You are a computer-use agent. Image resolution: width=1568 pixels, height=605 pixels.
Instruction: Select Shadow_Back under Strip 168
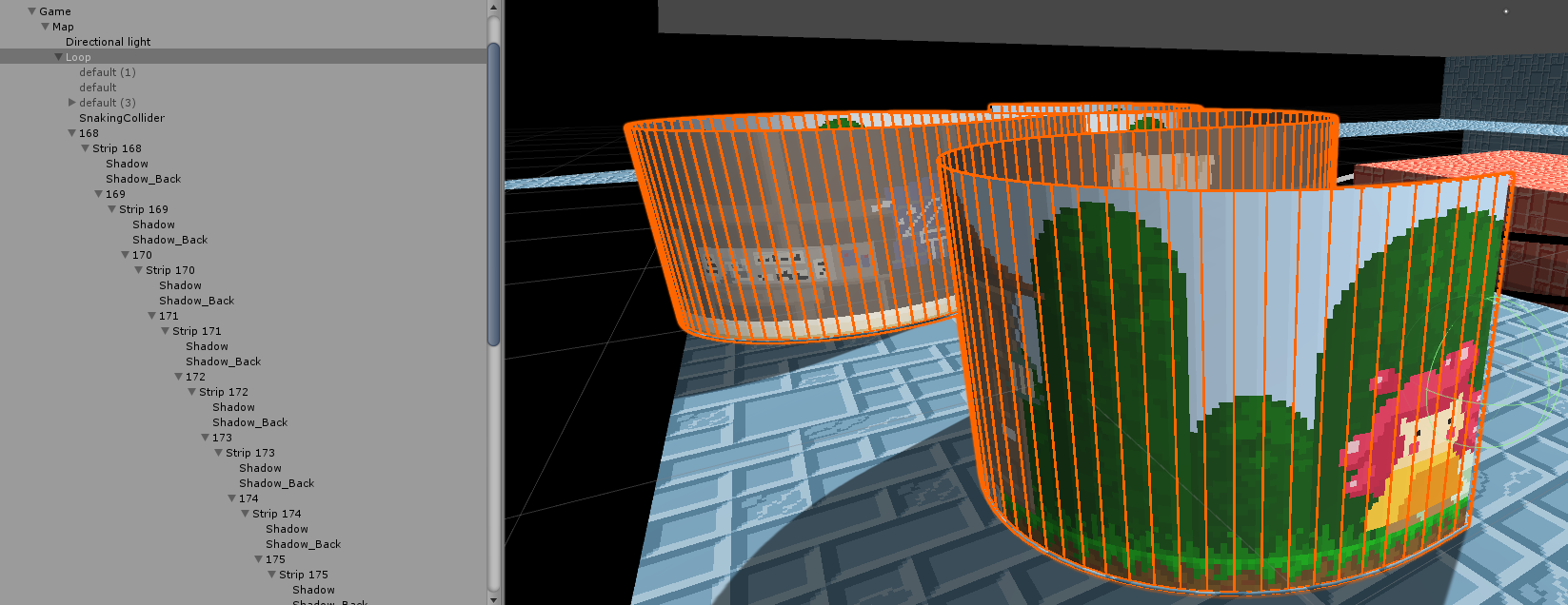point(144,179)
